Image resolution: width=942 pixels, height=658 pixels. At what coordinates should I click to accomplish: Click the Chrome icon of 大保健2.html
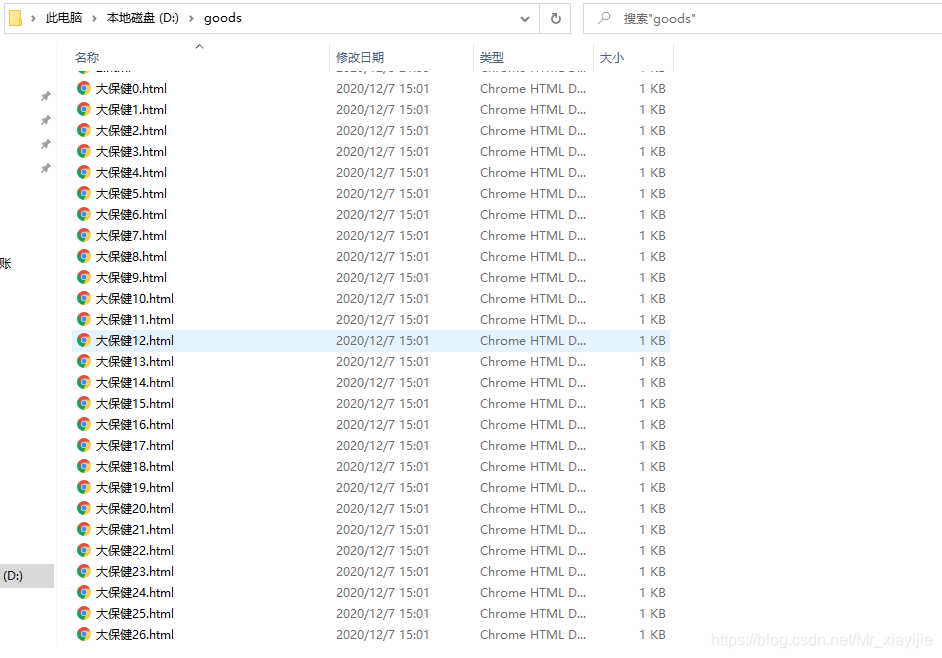[84, 130]
